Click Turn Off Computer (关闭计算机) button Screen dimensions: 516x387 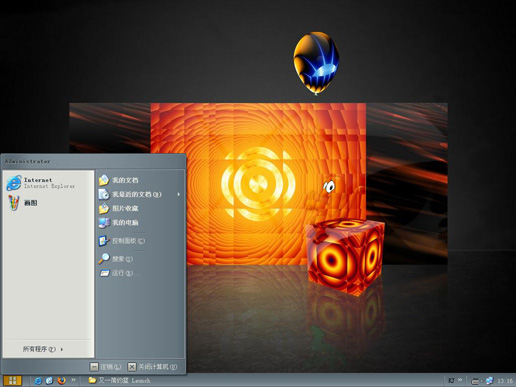pos(153,367)
